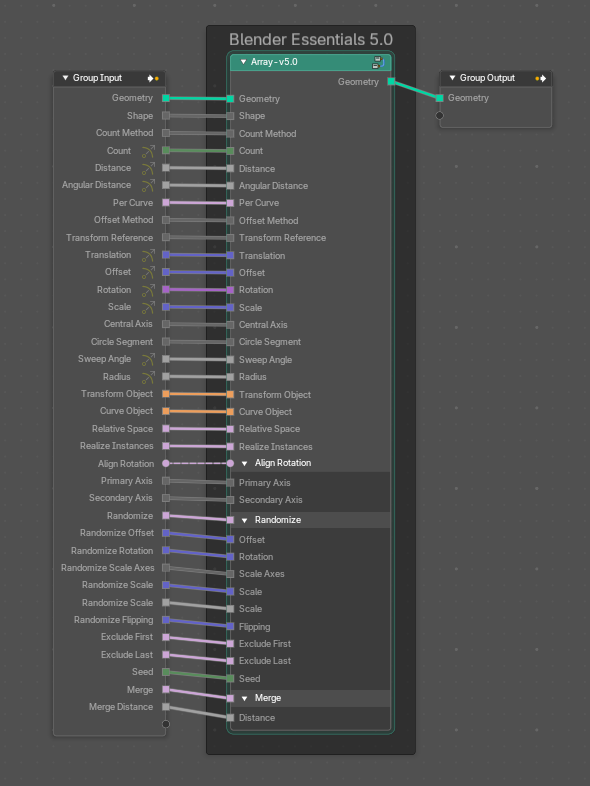Viewport: 590px width, 786px height.
Task: Select the Blender Essentials 5.0 frame label
Action: click(x=311, y=40)
